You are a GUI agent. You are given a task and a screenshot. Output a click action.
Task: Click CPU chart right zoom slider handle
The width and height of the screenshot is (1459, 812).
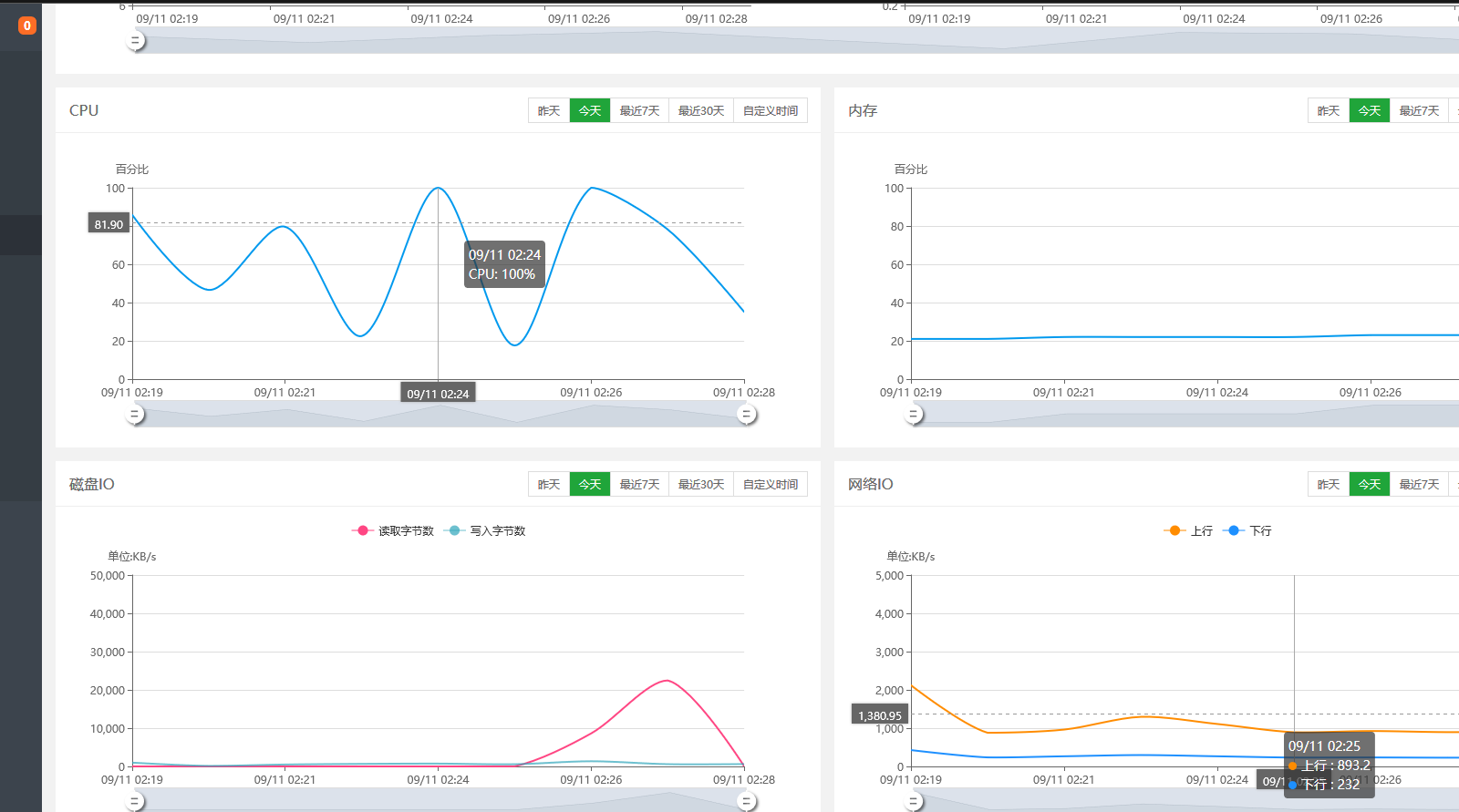tap(747, 415)
